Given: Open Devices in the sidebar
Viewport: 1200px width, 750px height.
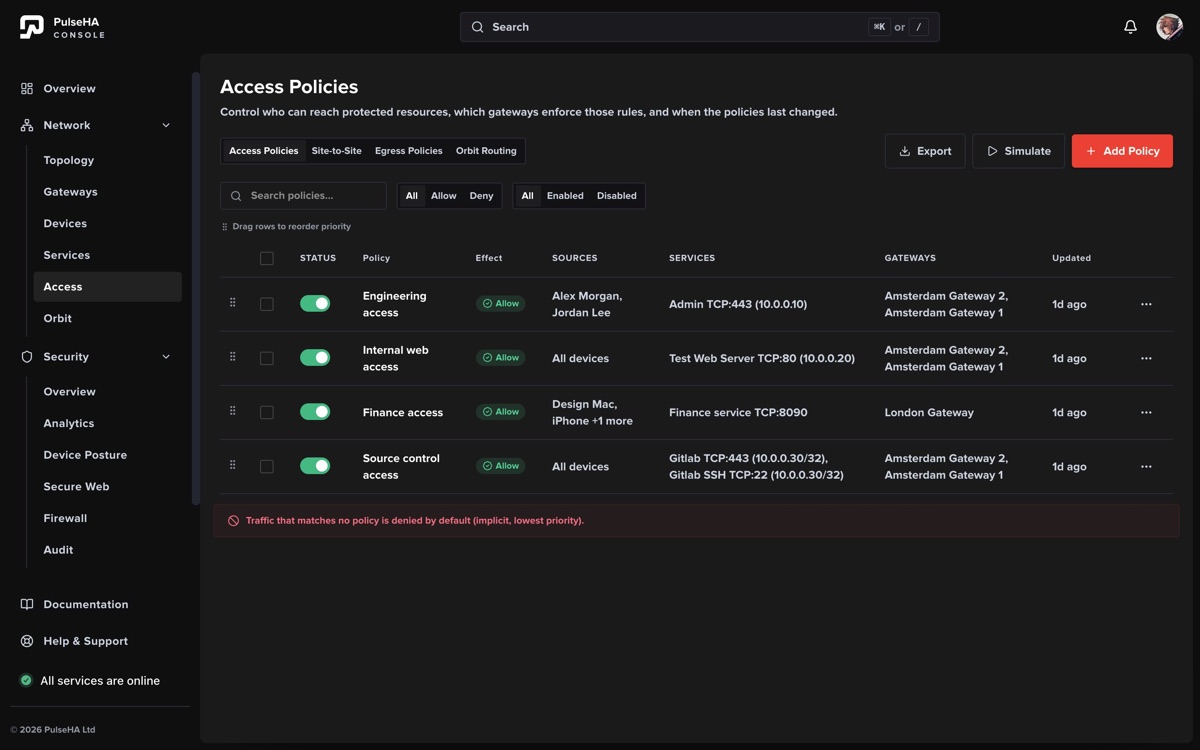Looking at the screenshot, I should (x=107, y=224).
